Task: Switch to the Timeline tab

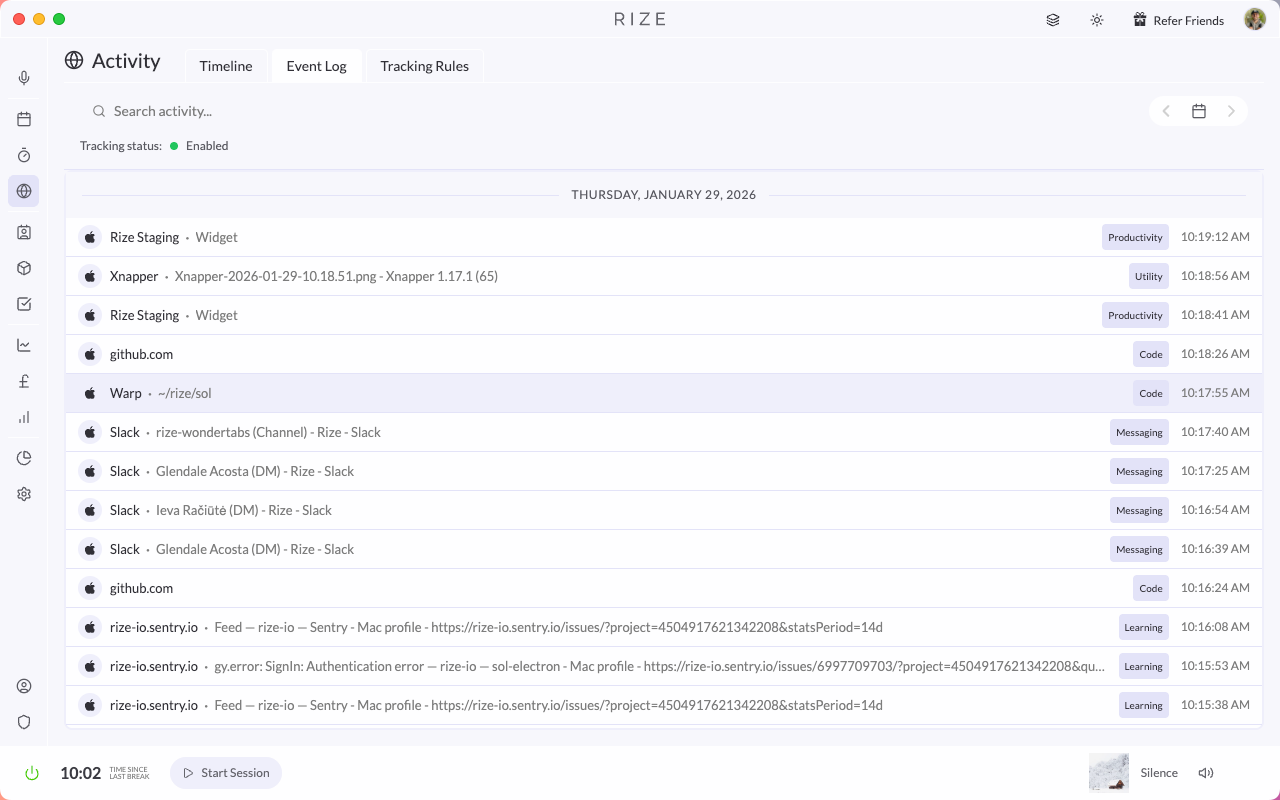Action: [x=226, y=65]
